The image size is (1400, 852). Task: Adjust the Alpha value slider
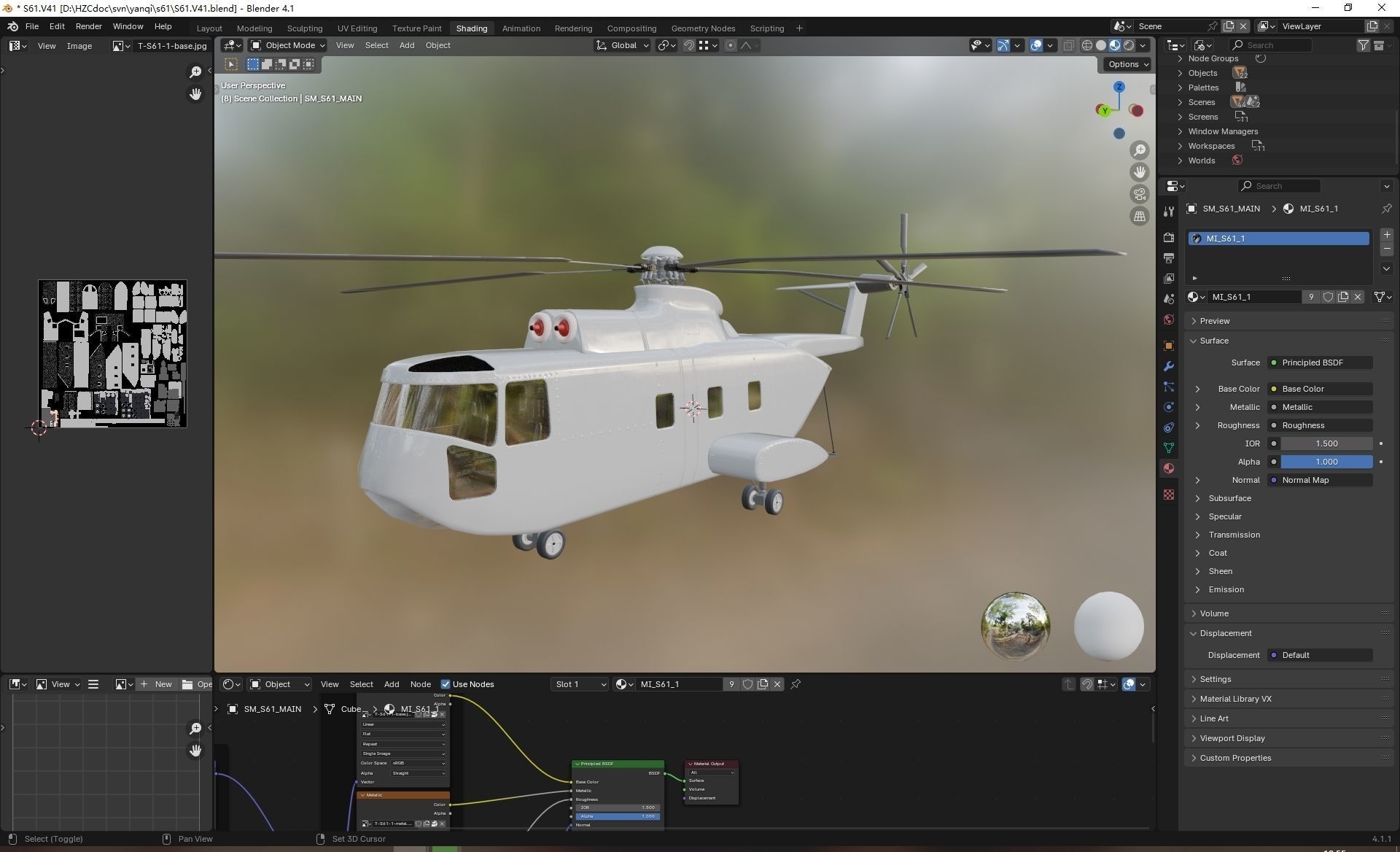pyautogui.click(x=1326, y=462)
